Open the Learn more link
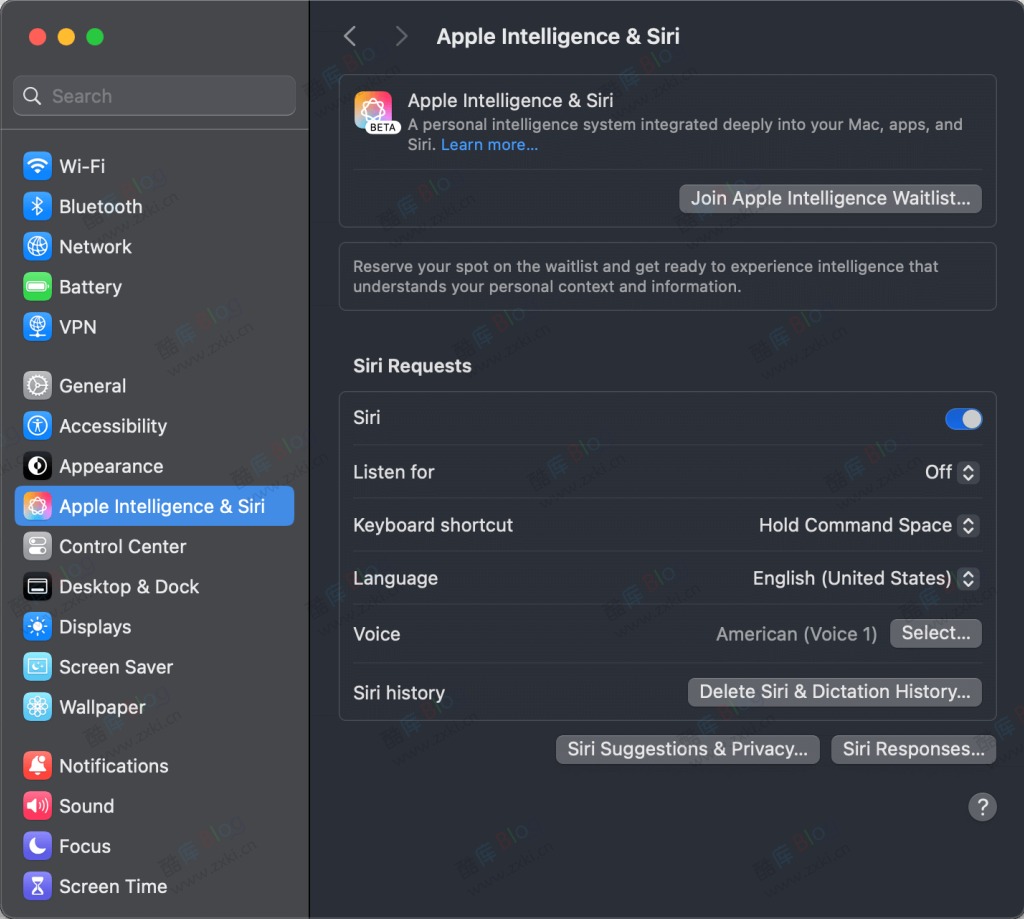 click(488, 144)
